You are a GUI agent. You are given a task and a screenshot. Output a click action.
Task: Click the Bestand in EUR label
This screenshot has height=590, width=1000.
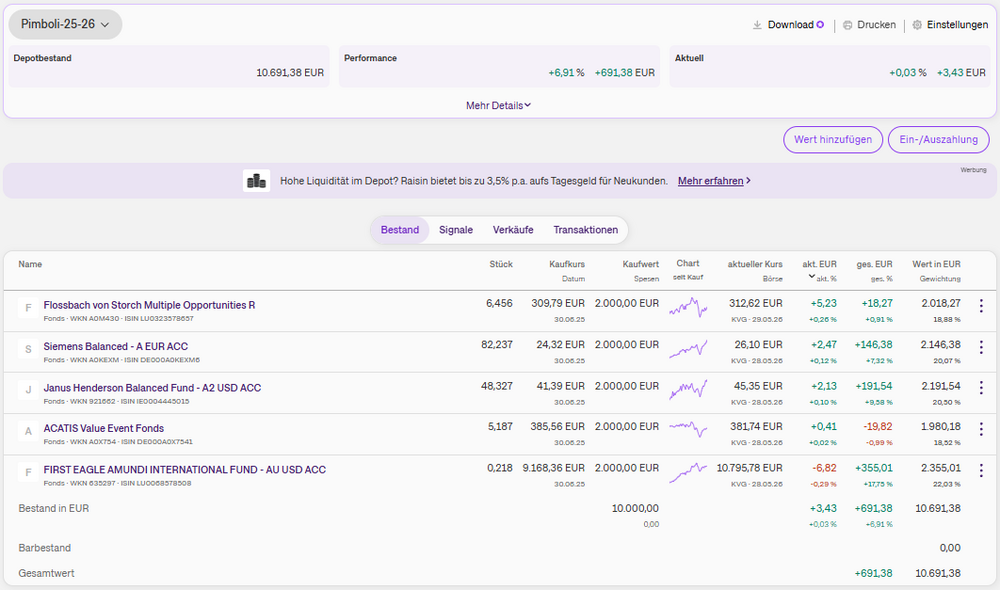pos(54,508)
